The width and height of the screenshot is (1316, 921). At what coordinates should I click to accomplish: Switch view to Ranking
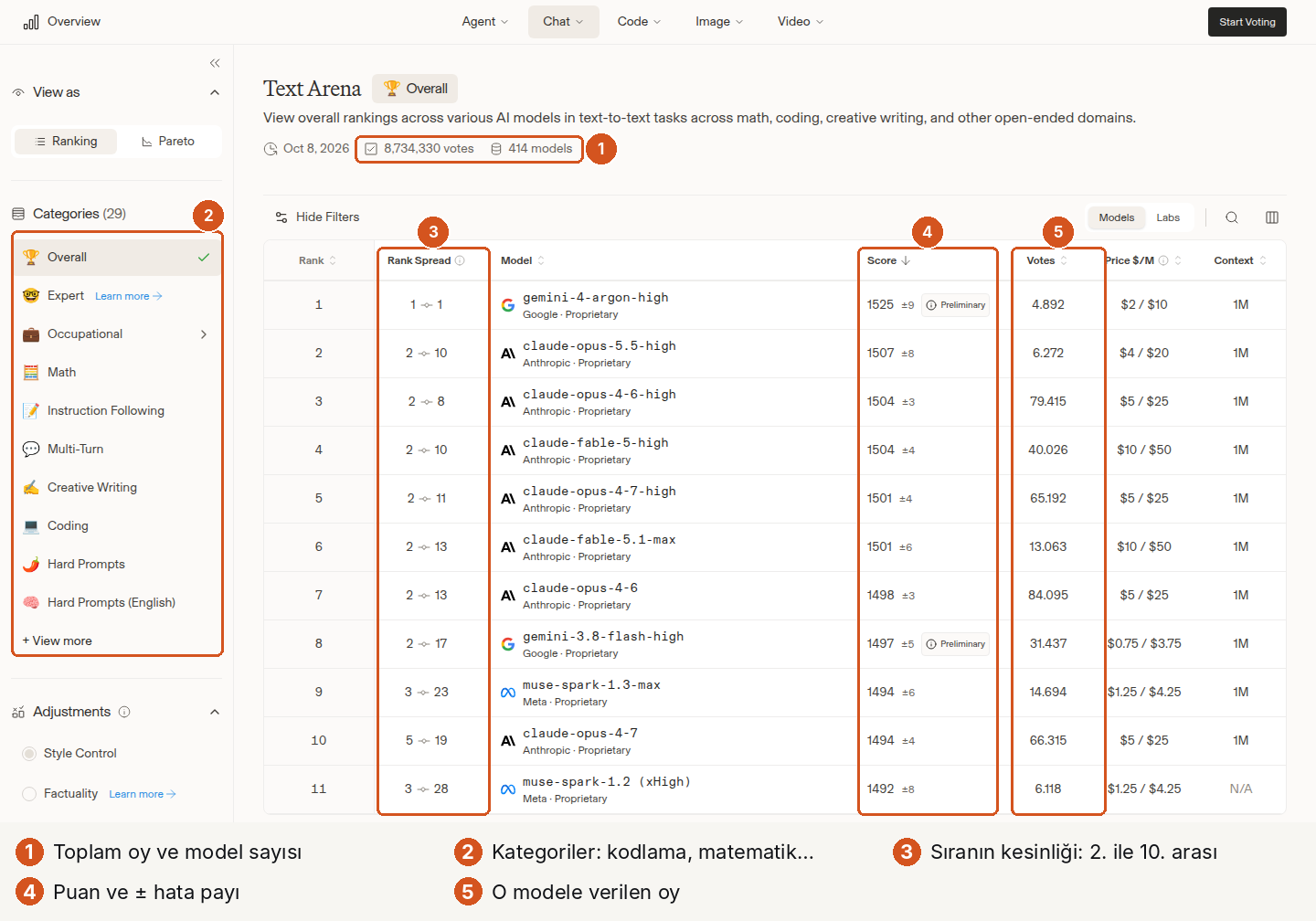pyautogui.click(x=66, y=142)
